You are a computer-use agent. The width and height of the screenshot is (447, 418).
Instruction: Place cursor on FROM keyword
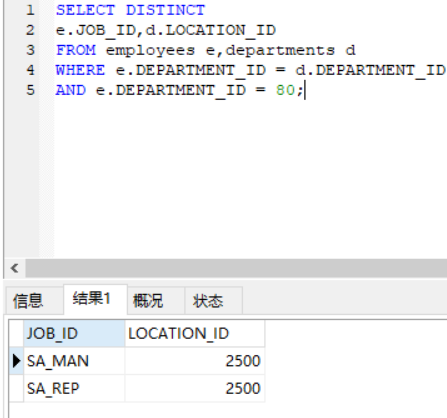click(76, 50)
